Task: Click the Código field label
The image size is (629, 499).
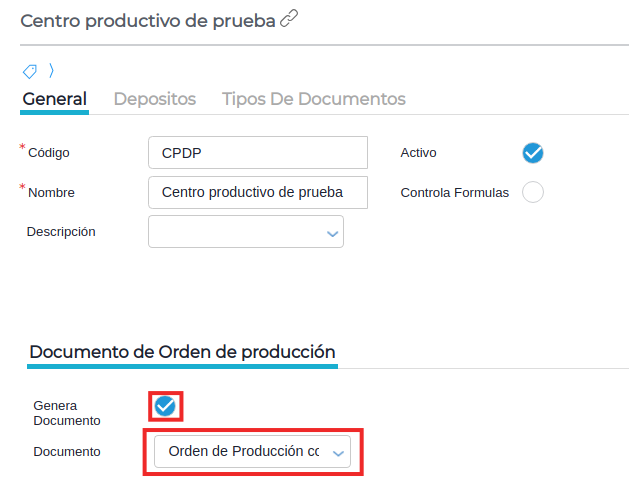Action: point(49,153)
